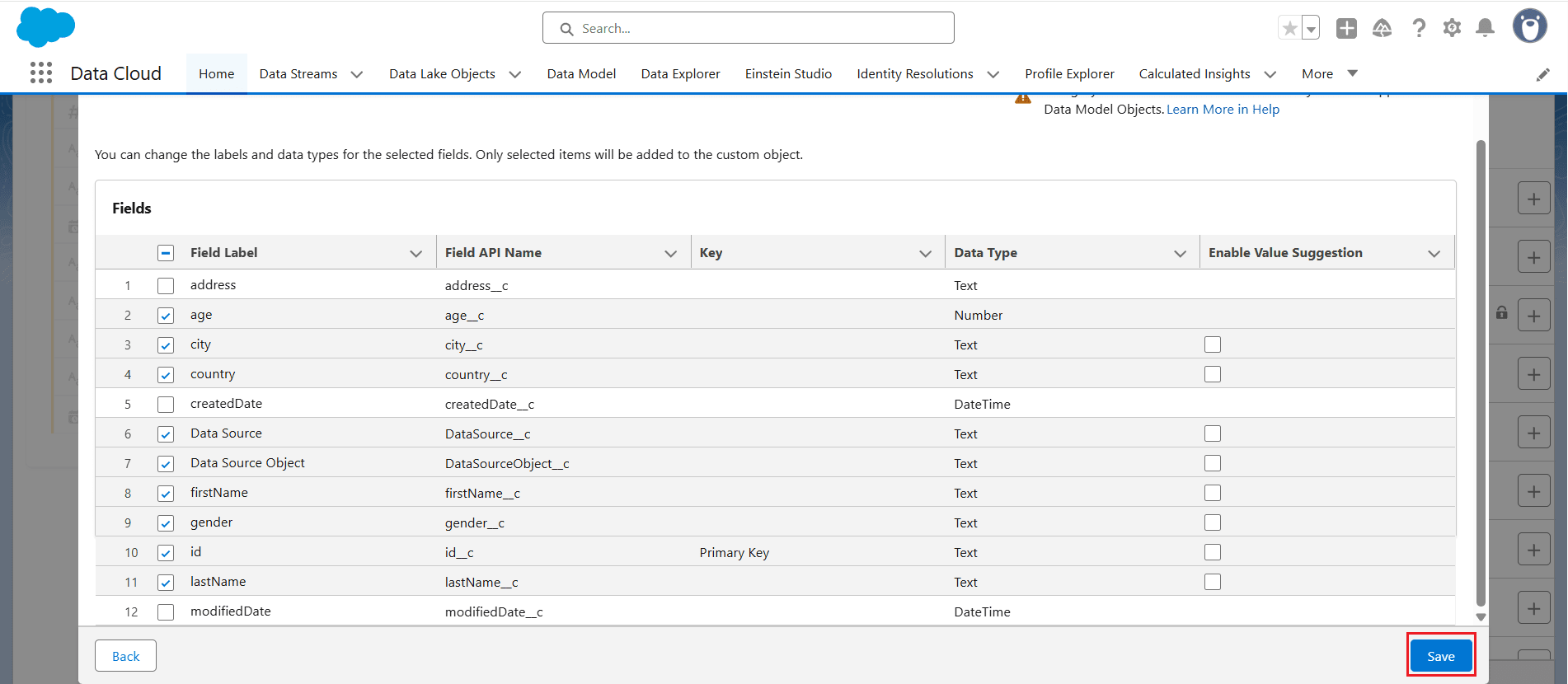Expand the More navigation dropdown
The height and width of the screenshot is (684, 1568).
(x=1352, y=73)
